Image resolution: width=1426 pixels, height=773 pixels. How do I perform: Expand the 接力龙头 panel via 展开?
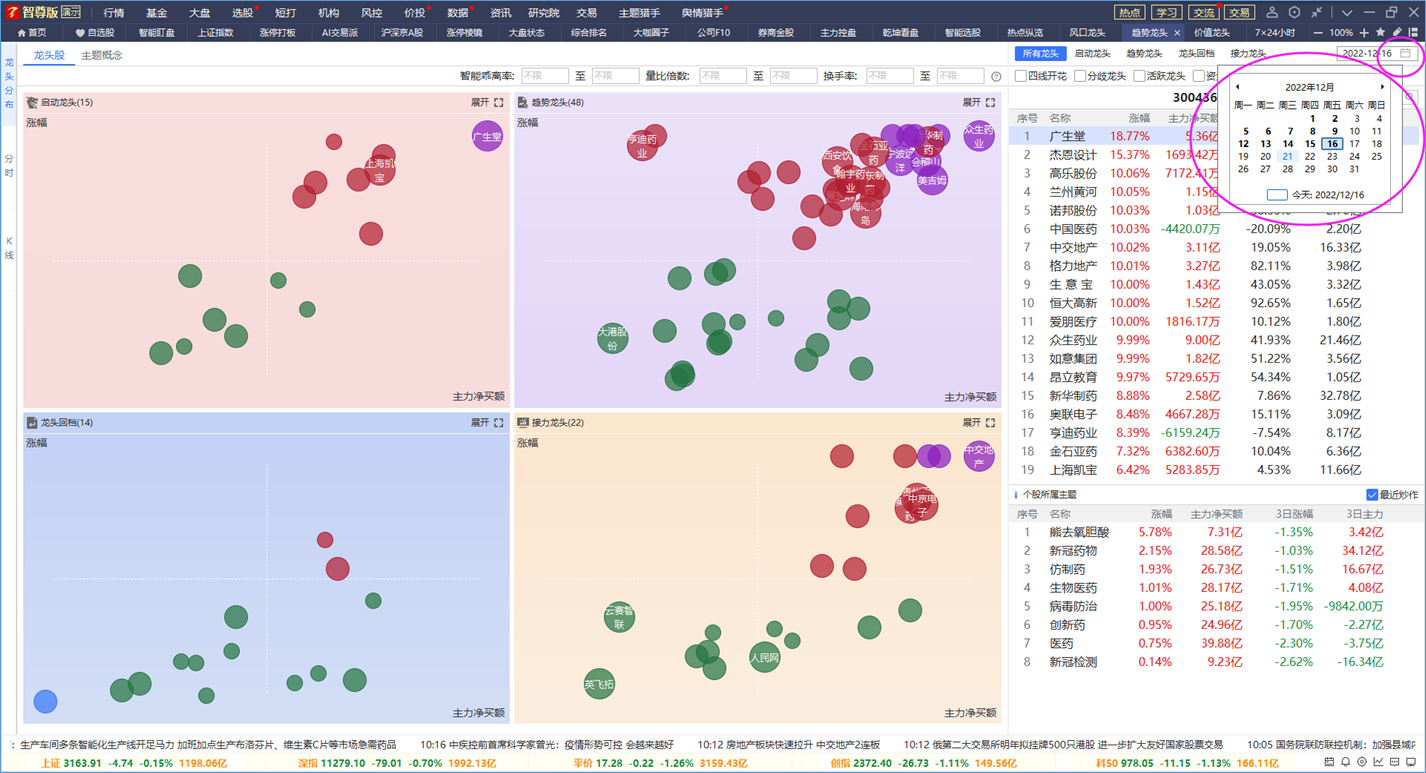pyautogui.click(x=972, y=423)
